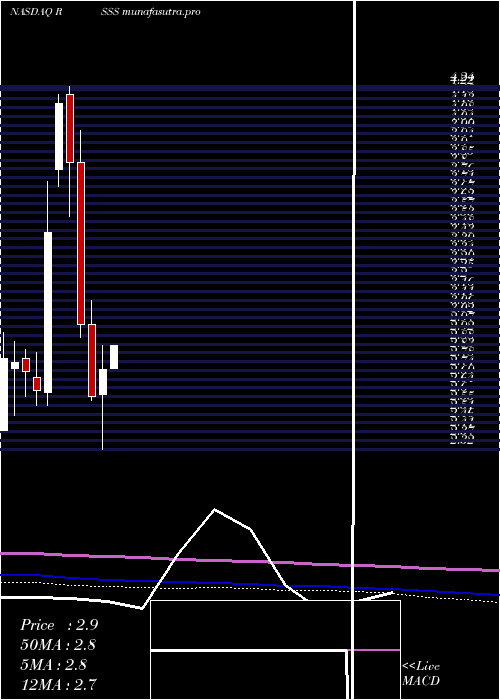The image size is (500, 700).
Task: Click the 'Price : 2.9' readout
Action: [x=59, y=625]
